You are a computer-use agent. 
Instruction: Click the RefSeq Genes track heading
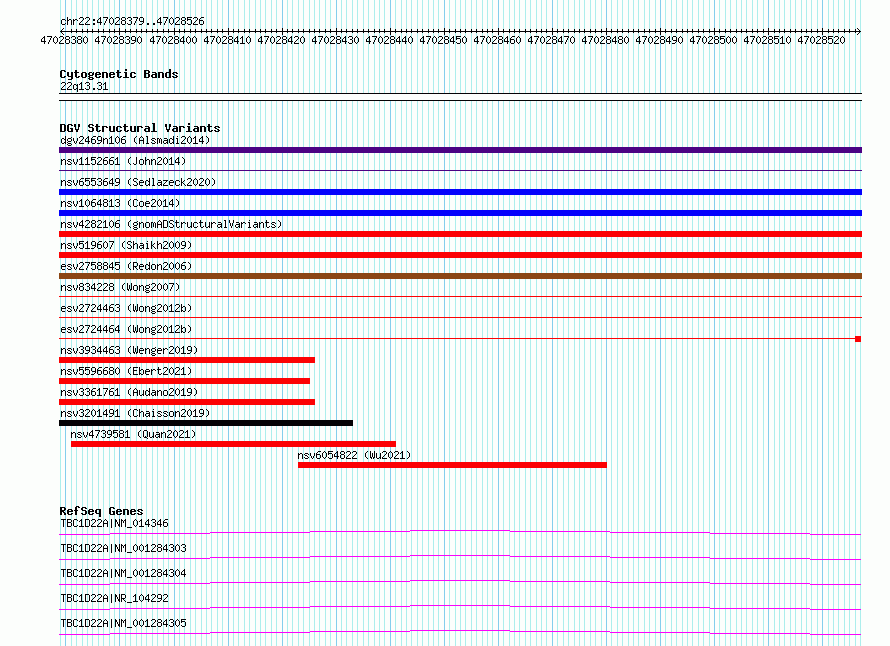101,511
